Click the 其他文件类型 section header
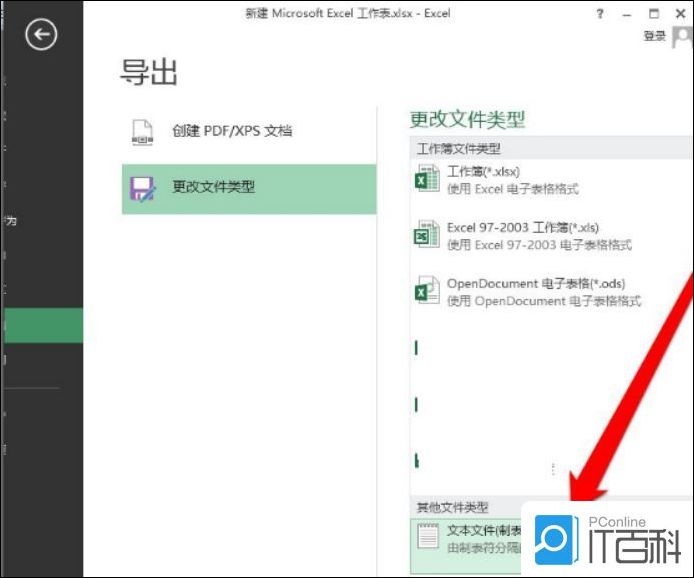The width and height of the screenshot is (694, 578). 452,507
